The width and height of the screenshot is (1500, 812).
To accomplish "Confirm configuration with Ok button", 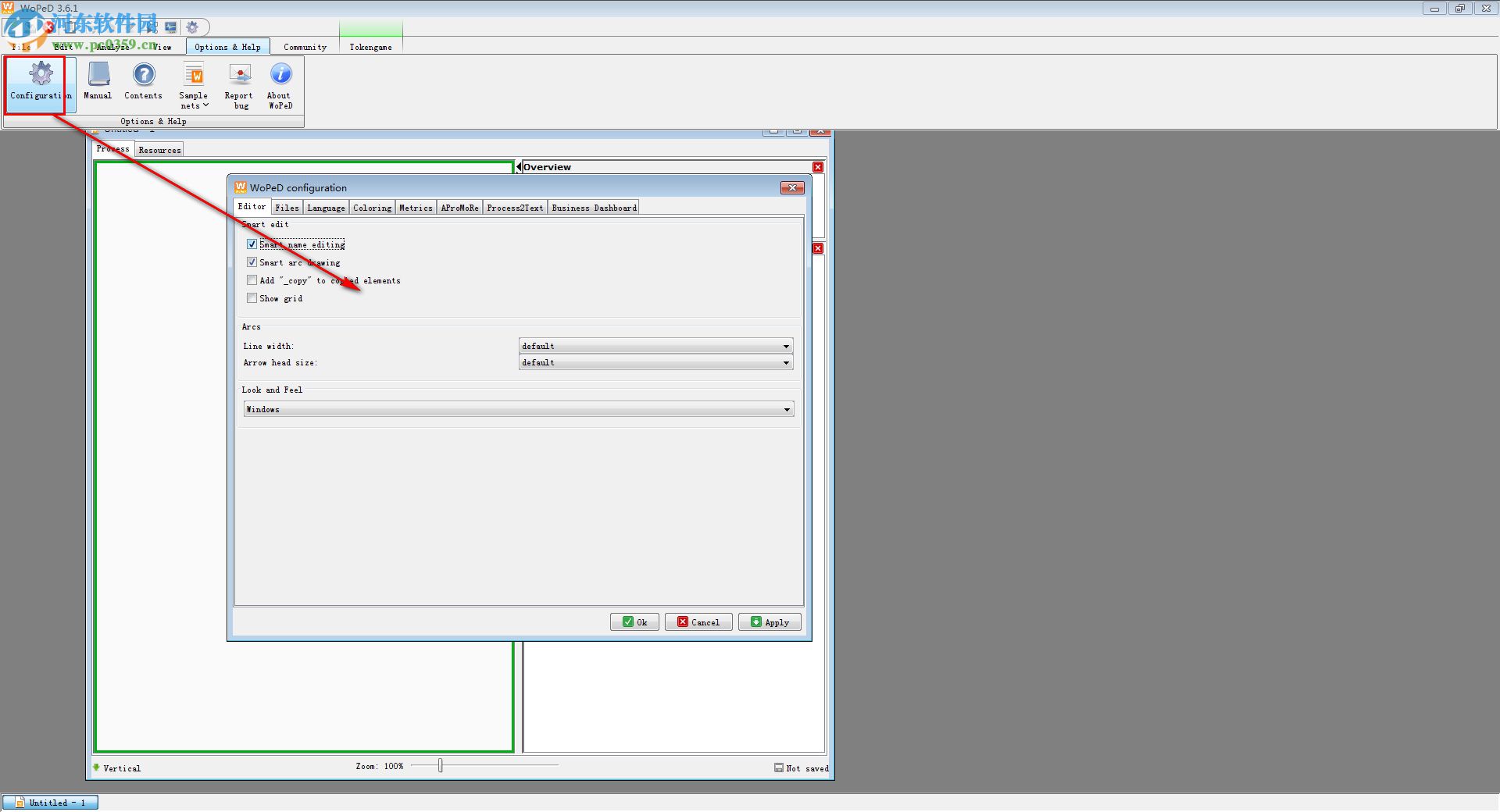I will click(x=634, y=622).
